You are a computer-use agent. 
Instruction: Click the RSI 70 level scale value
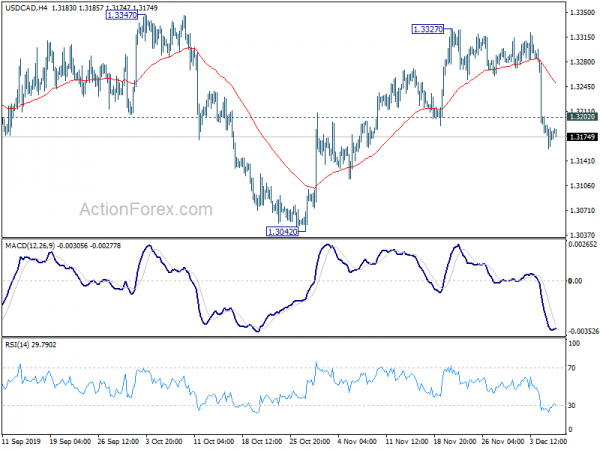click(571, 368)
